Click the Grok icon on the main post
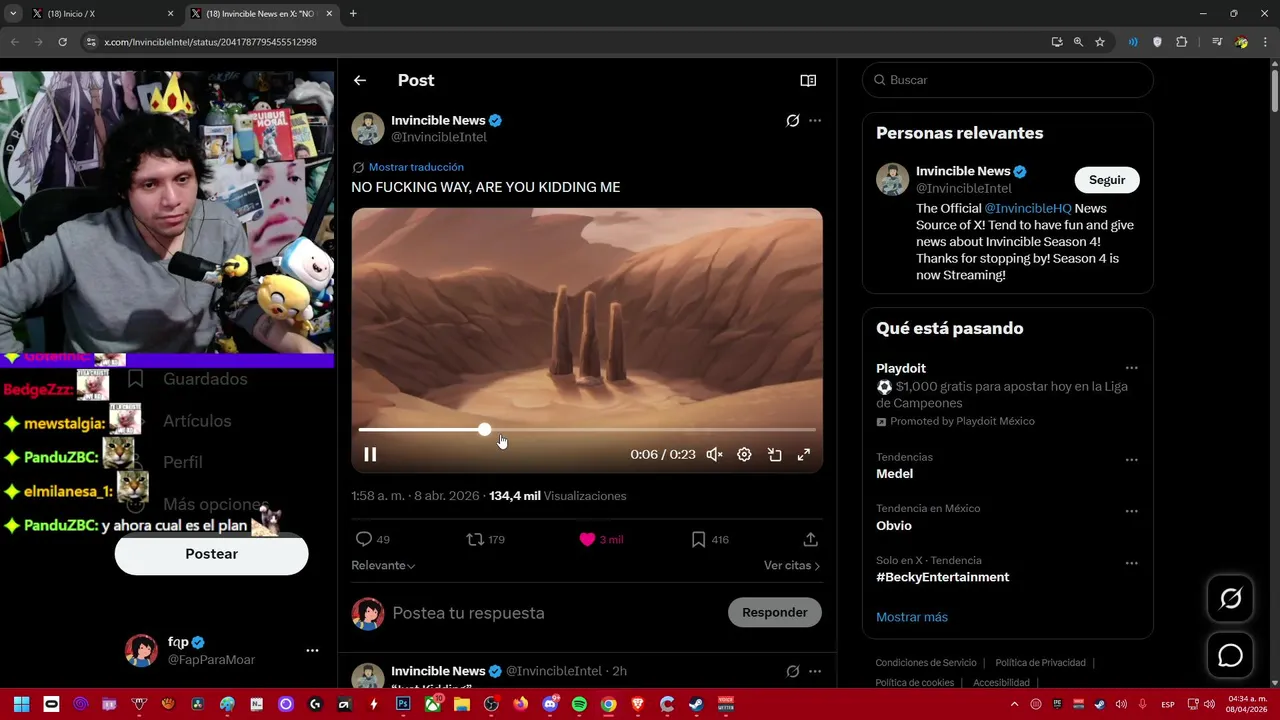The width and height of the screenshot is (1280, 720). (792, 121)
